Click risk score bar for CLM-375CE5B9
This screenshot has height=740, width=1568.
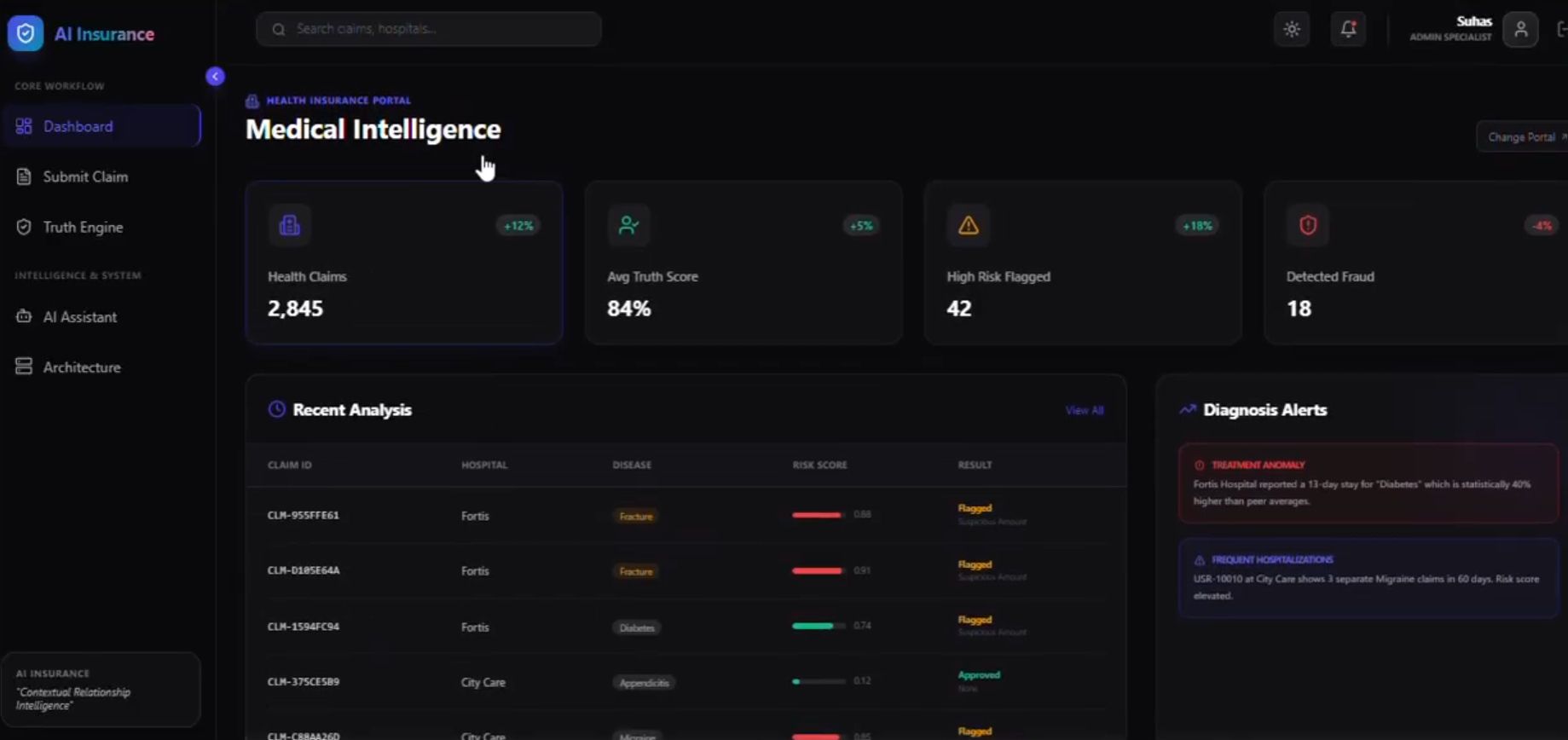point(819,681)
